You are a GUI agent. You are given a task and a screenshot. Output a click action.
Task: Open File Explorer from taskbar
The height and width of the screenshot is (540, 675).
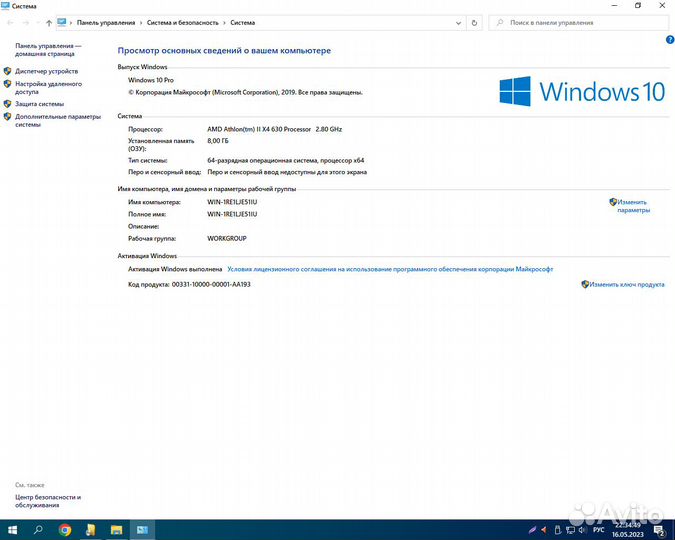116,530
